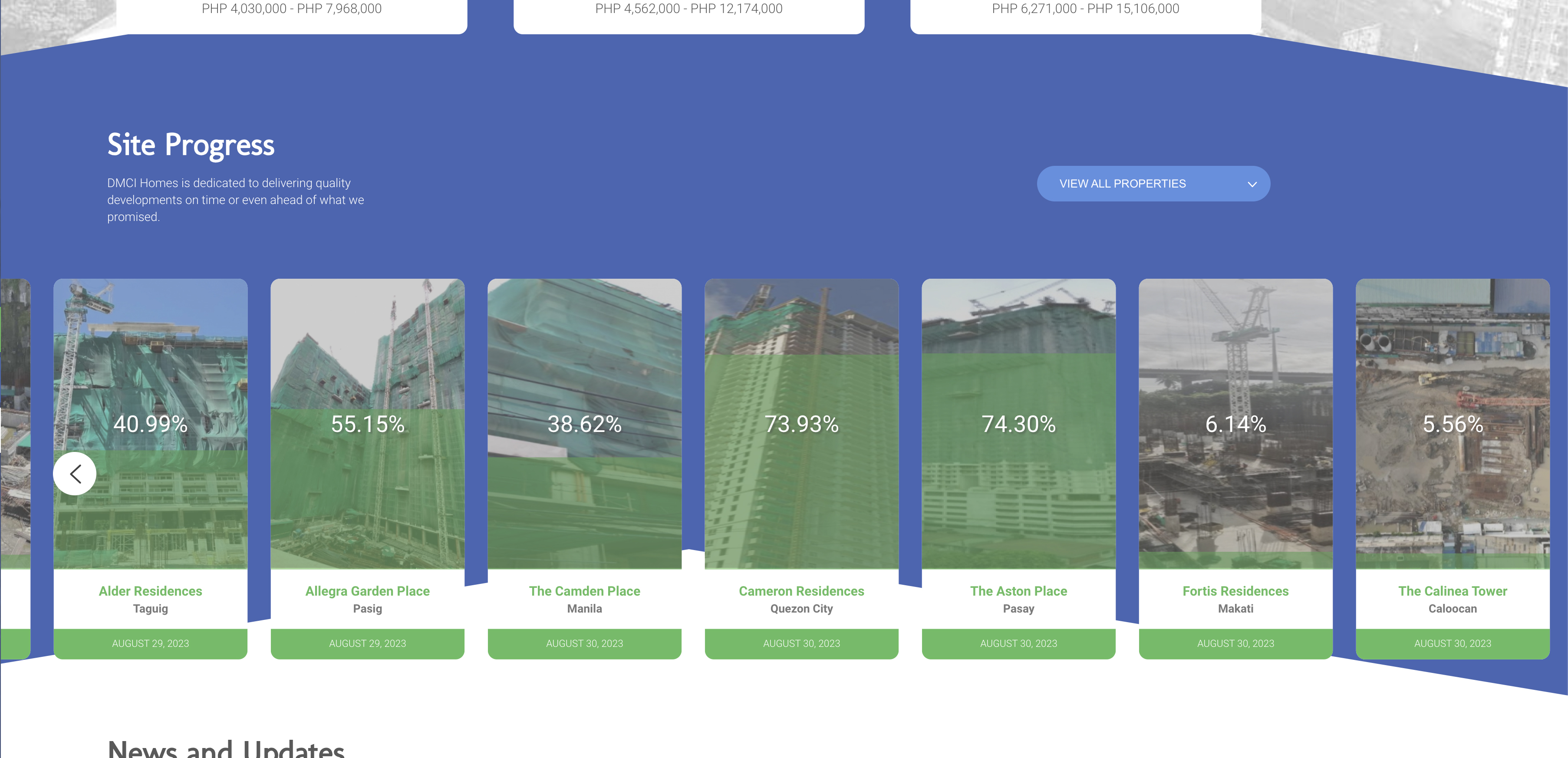The height and width of the screenshot is (758, 1568).
Task: Click the August 30, 2023 bar under Fortis Residences
Action: point(1235,643)
